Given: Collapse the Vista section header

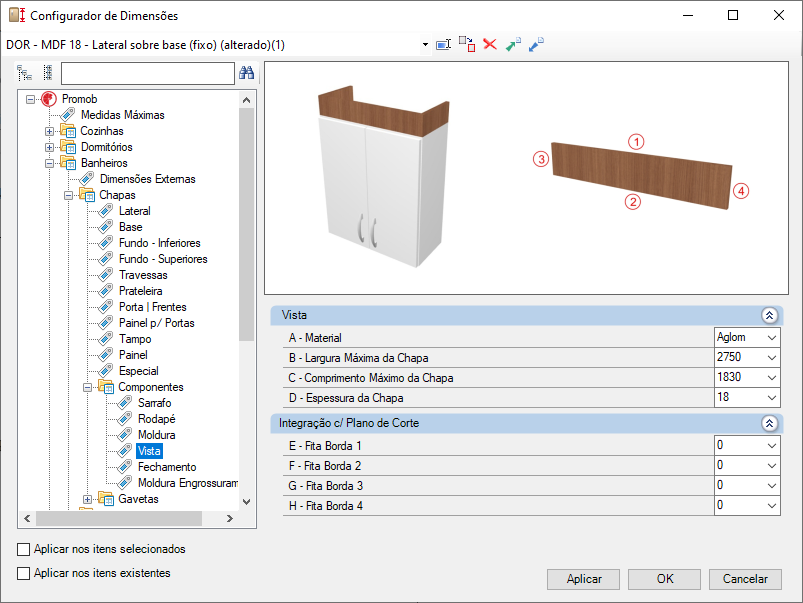Looking at the screenshot, I should coord(769,315).
